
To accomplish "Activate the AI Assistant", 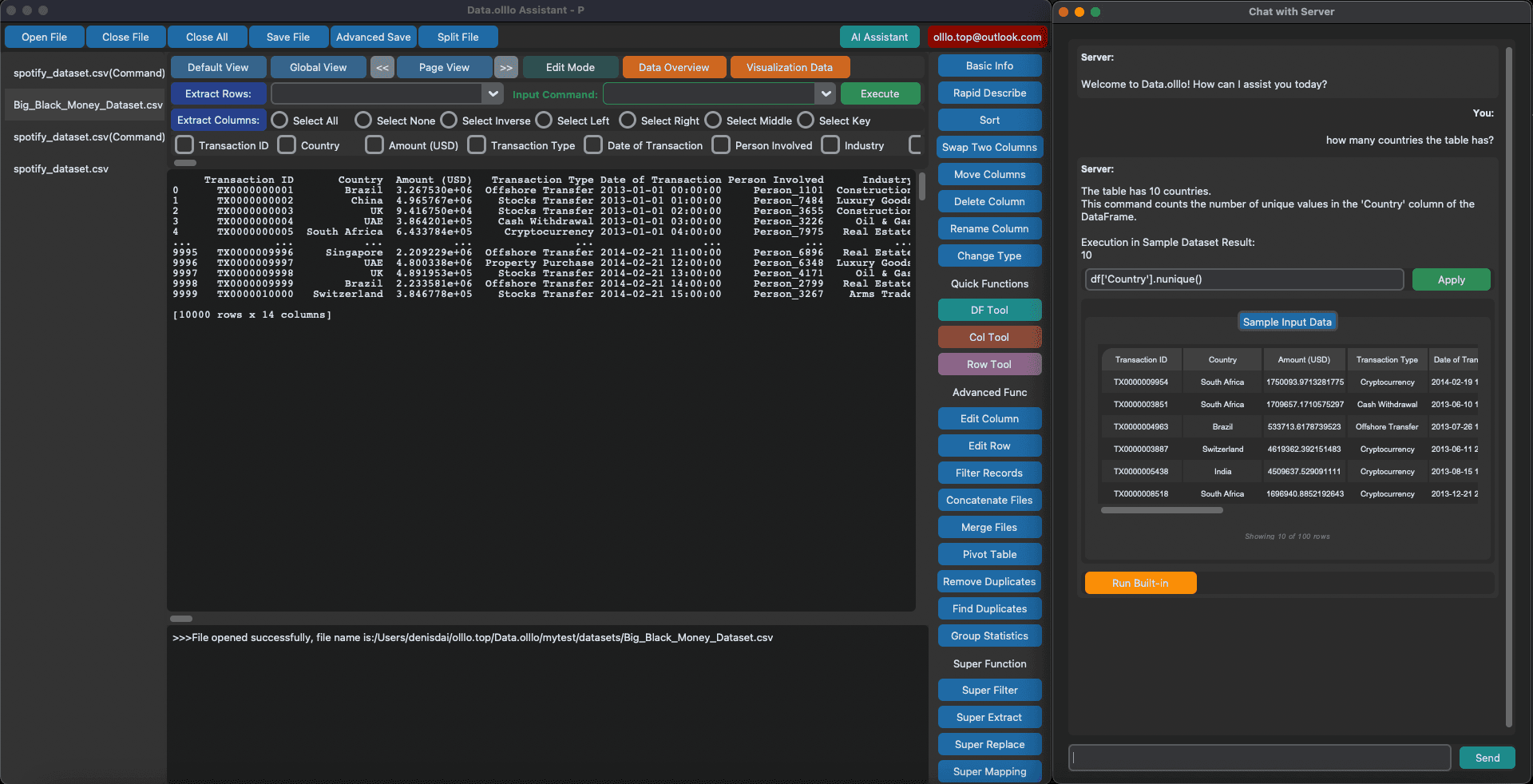I will pos(879,37).
